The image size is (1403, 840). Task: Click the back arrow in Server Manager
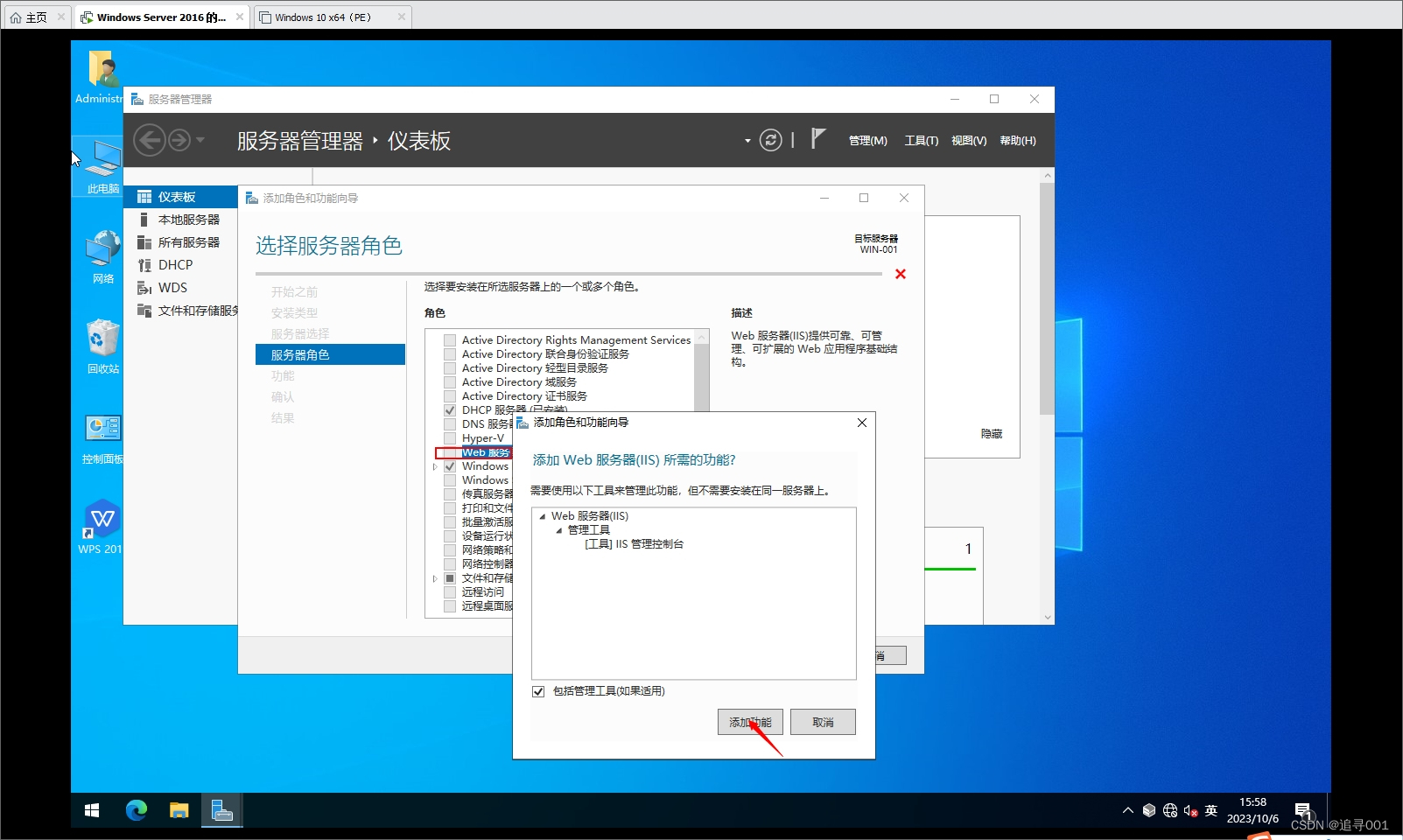pos(150,140)
